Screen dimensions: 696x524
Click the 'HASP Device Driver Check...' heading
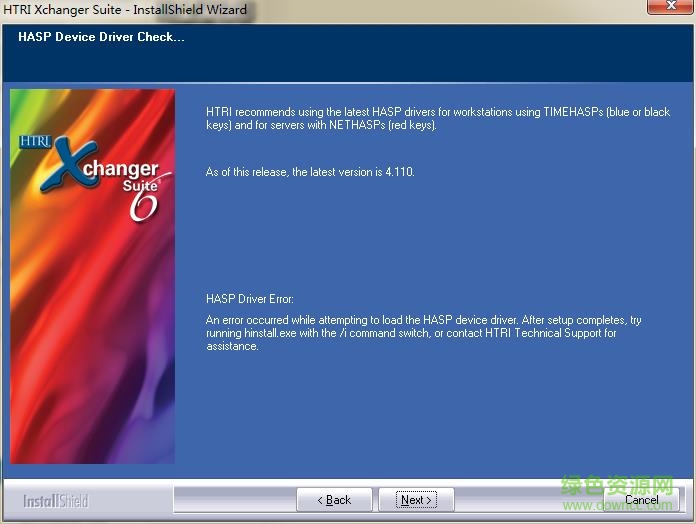(101, 37)
